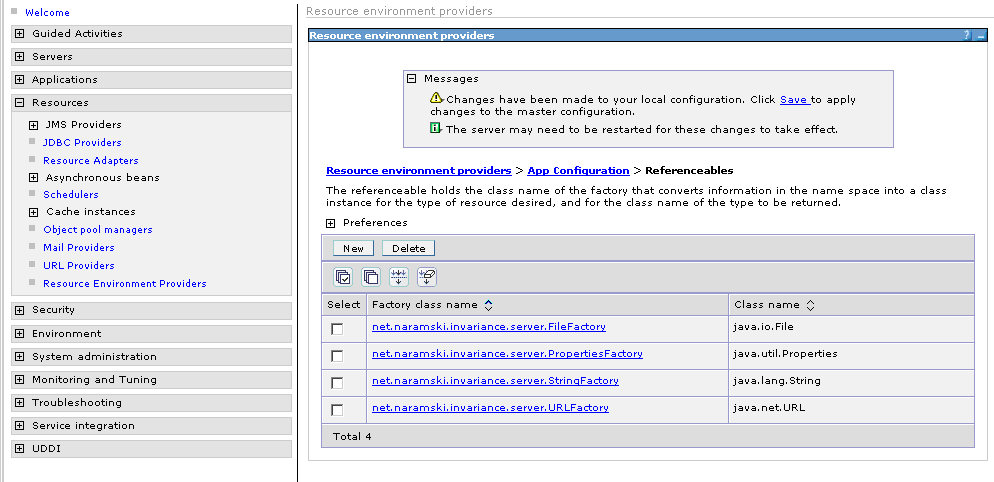This screenshot has width=994, height=482.
Task: Go to Mail Providers navigation item
Action: pos(78,248)
